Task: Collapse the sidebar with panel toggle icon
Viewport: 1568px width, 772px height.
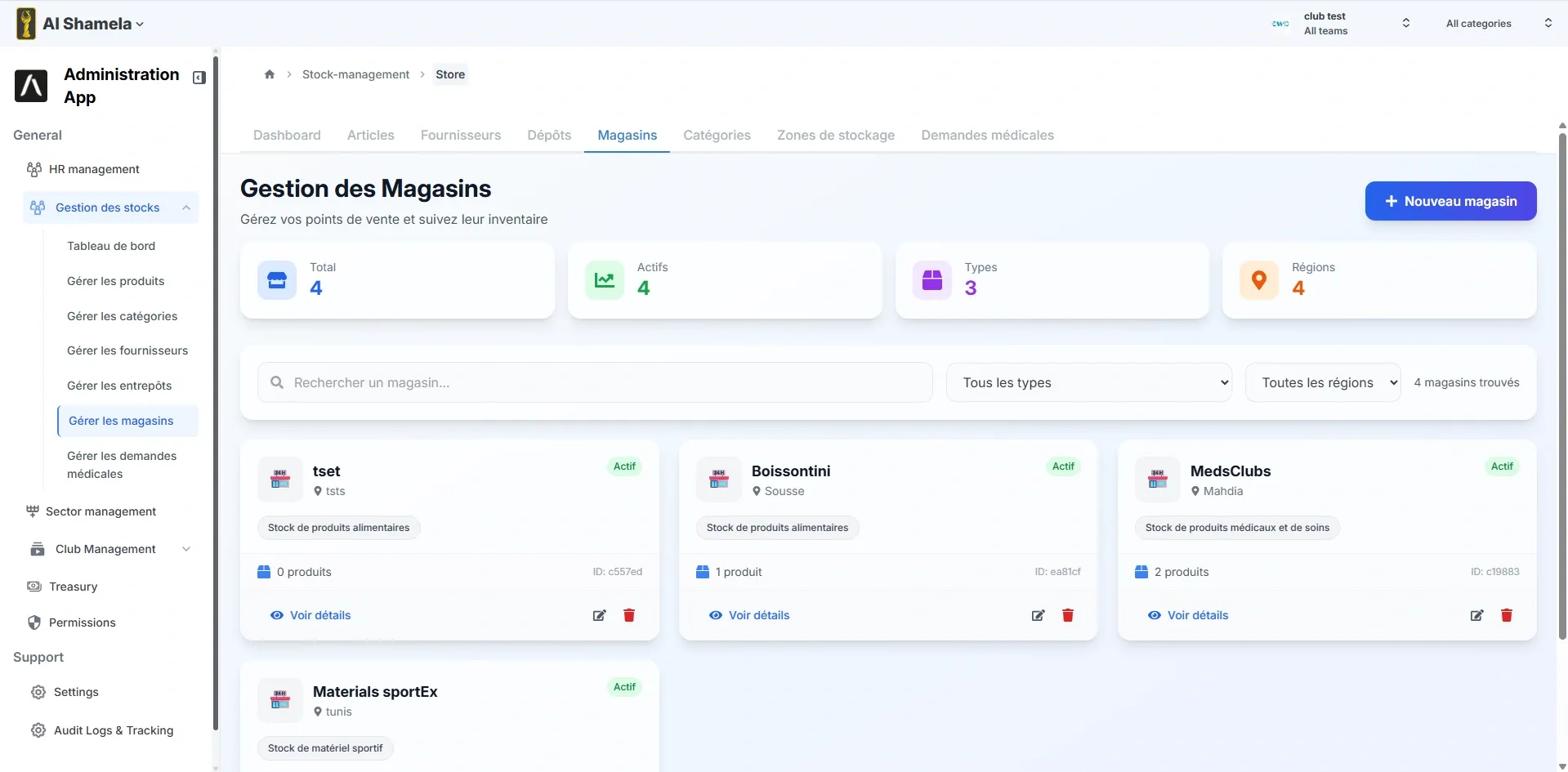Action: [199, 78]
